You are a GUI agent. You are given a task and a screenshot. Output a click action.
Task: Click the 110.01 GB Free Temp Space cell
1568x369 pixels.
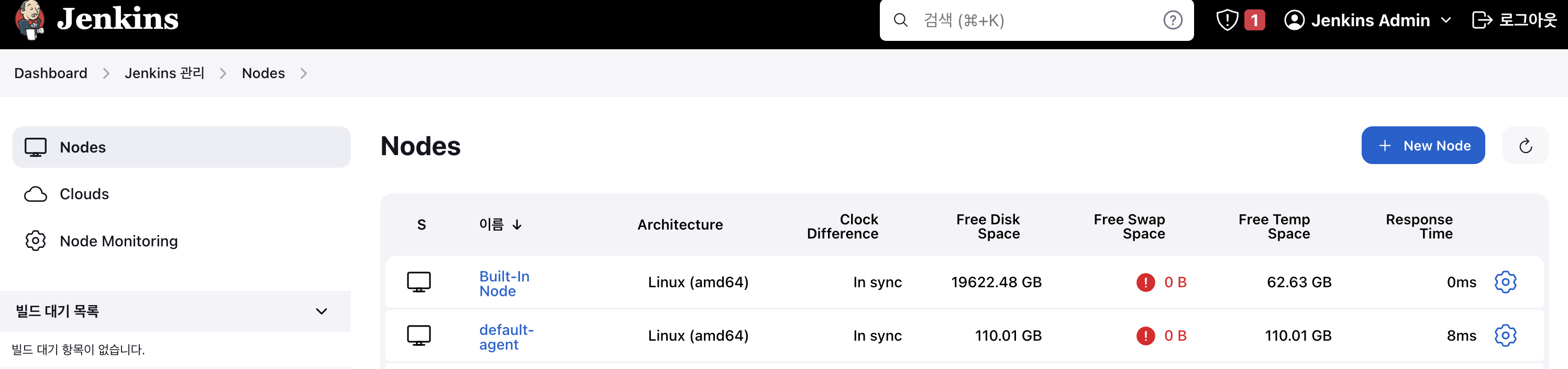1298,335
